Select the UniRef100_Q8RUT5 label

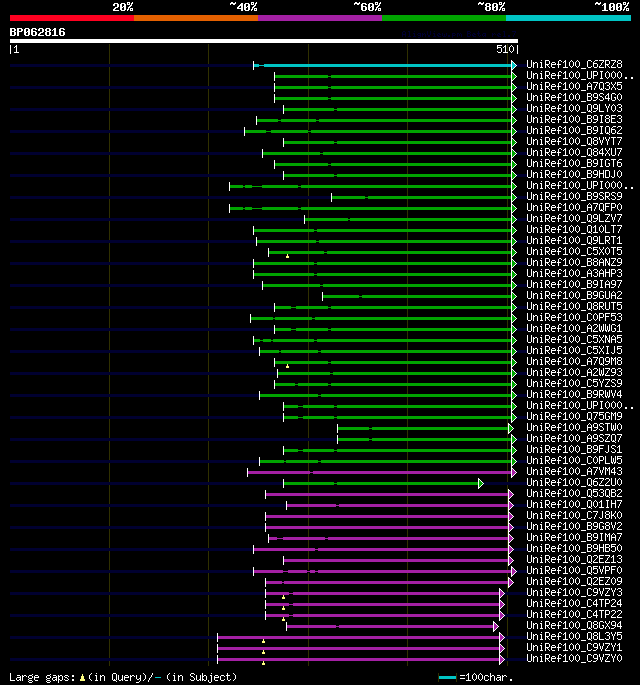point(574,307)
